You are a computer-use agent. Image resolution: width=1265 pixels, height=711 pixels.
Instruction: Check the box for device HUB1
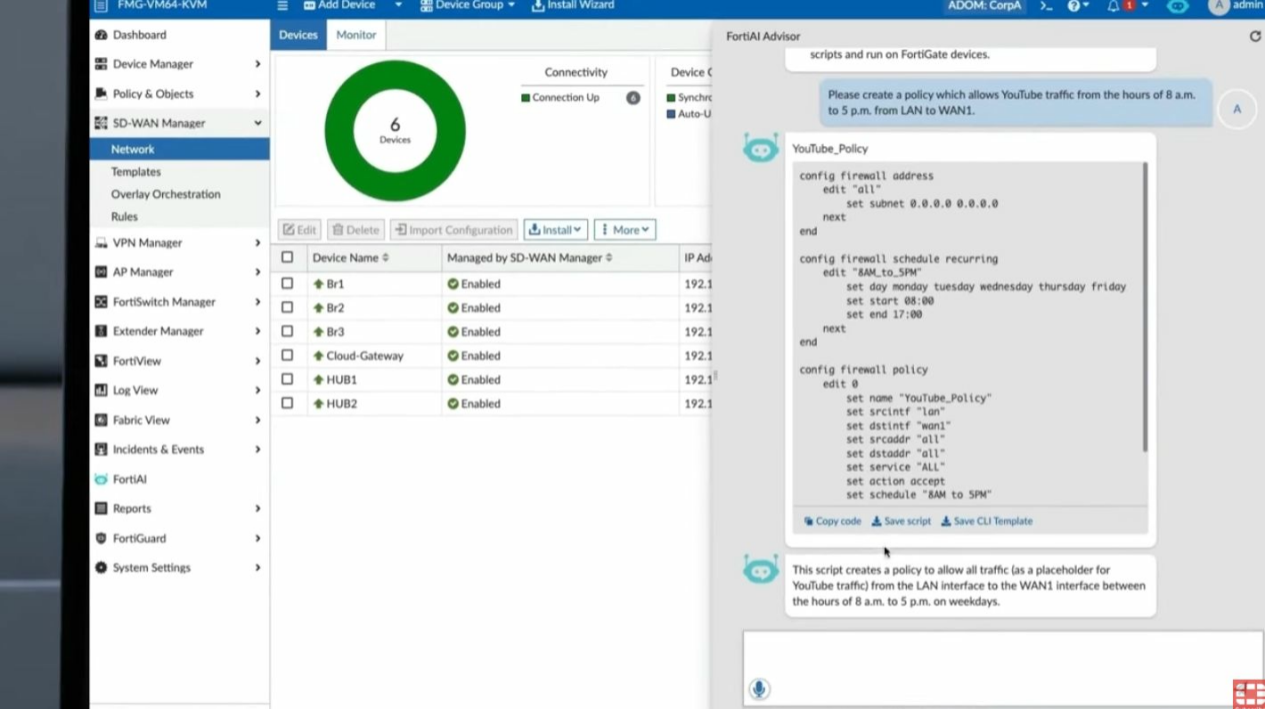click(287, 380)
